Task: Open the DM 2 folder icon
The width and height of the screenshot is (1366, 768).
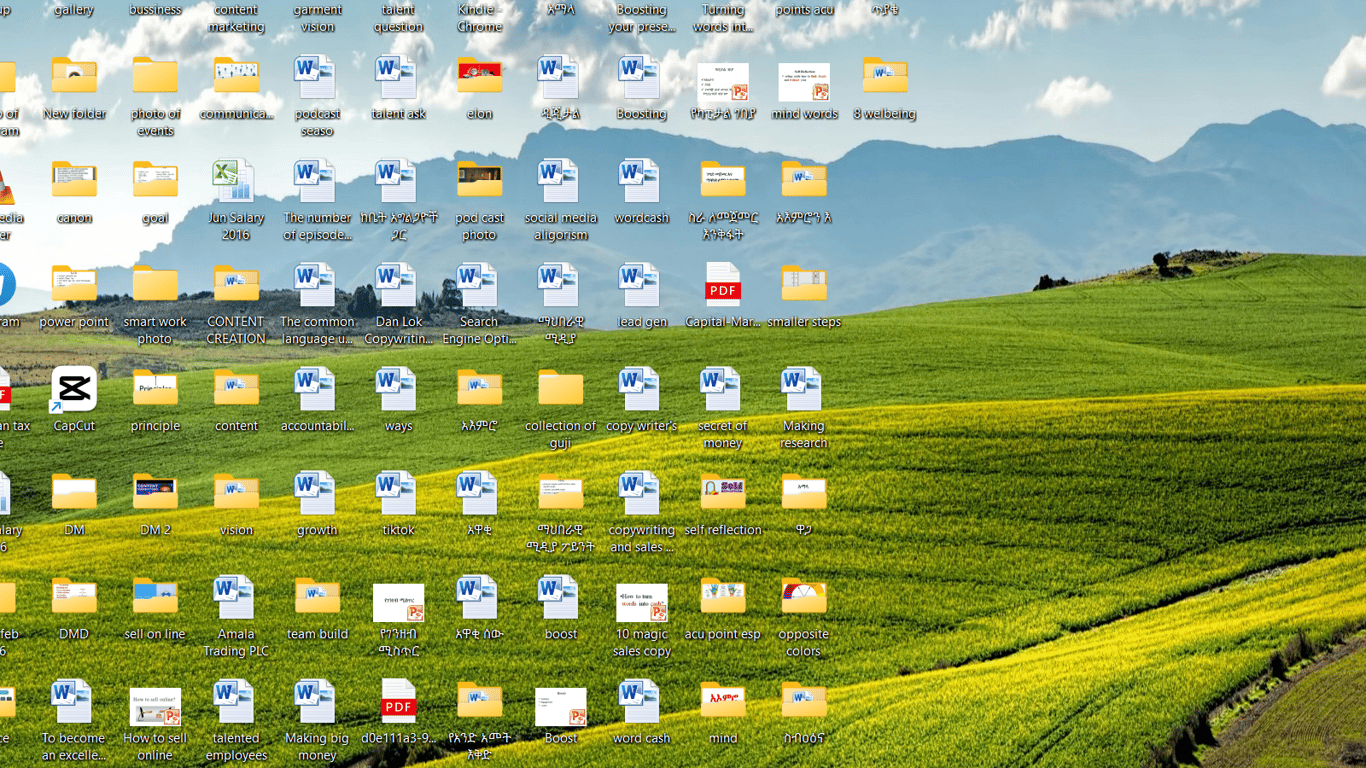Action: click(155, 494)
